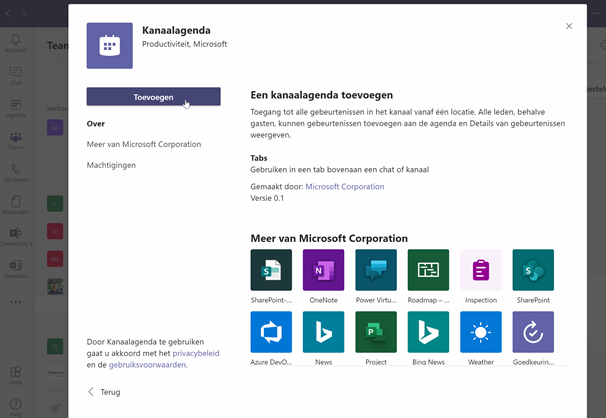Image resolution: width=606 pixels, height=418 pixels.
Task: Go back with the title bar arrow
Action: point(8,14)
